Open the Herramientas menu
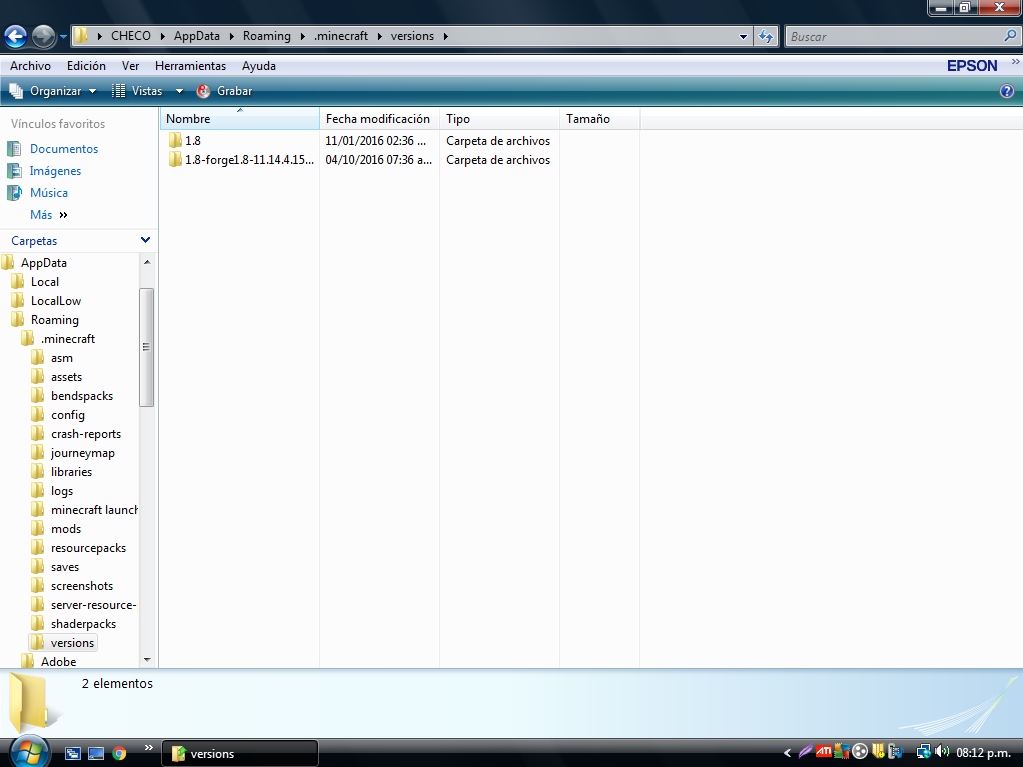1023x767 pixels. pos(191,66)
